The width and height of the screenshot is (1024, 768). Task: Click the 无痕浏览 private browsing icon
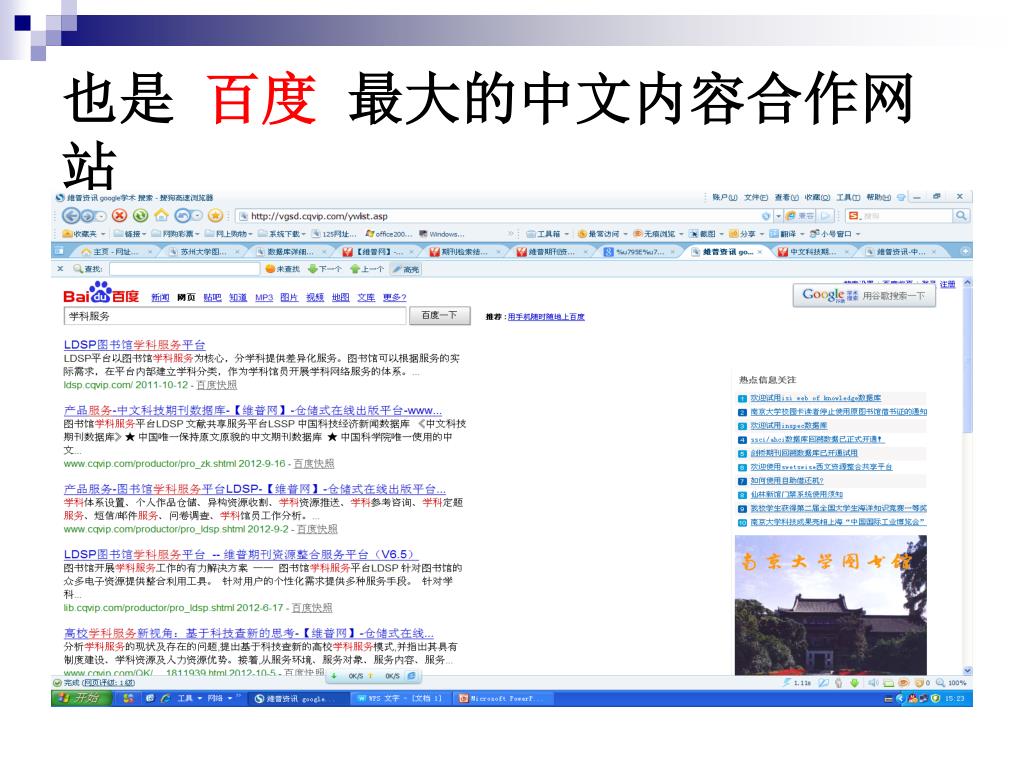click(638, 233)
